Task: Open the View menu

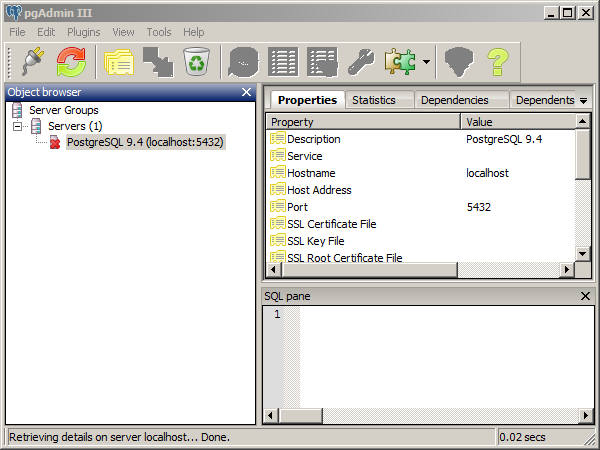Action: (123, 32)
